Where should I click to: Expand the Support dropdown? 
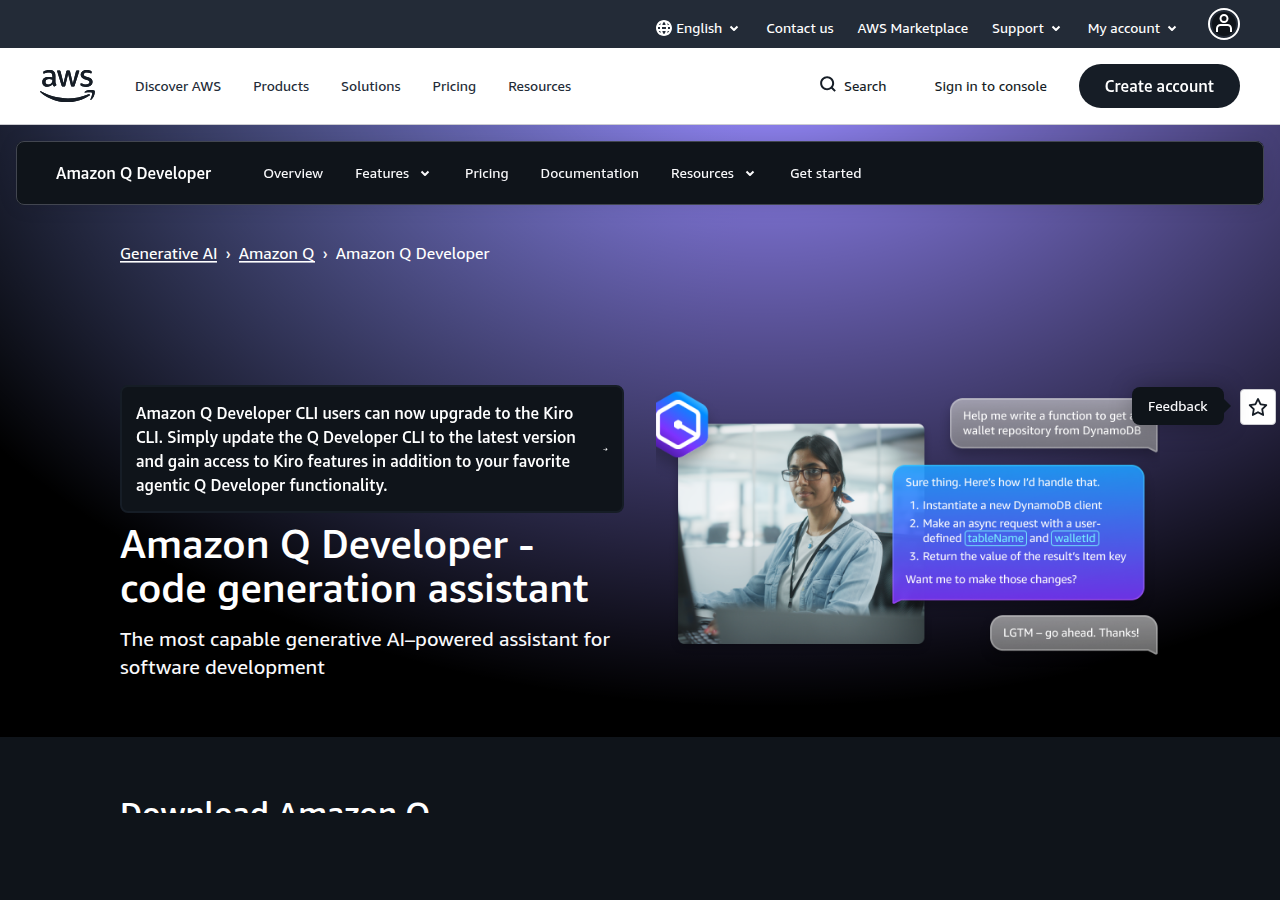coord(1026,28)
